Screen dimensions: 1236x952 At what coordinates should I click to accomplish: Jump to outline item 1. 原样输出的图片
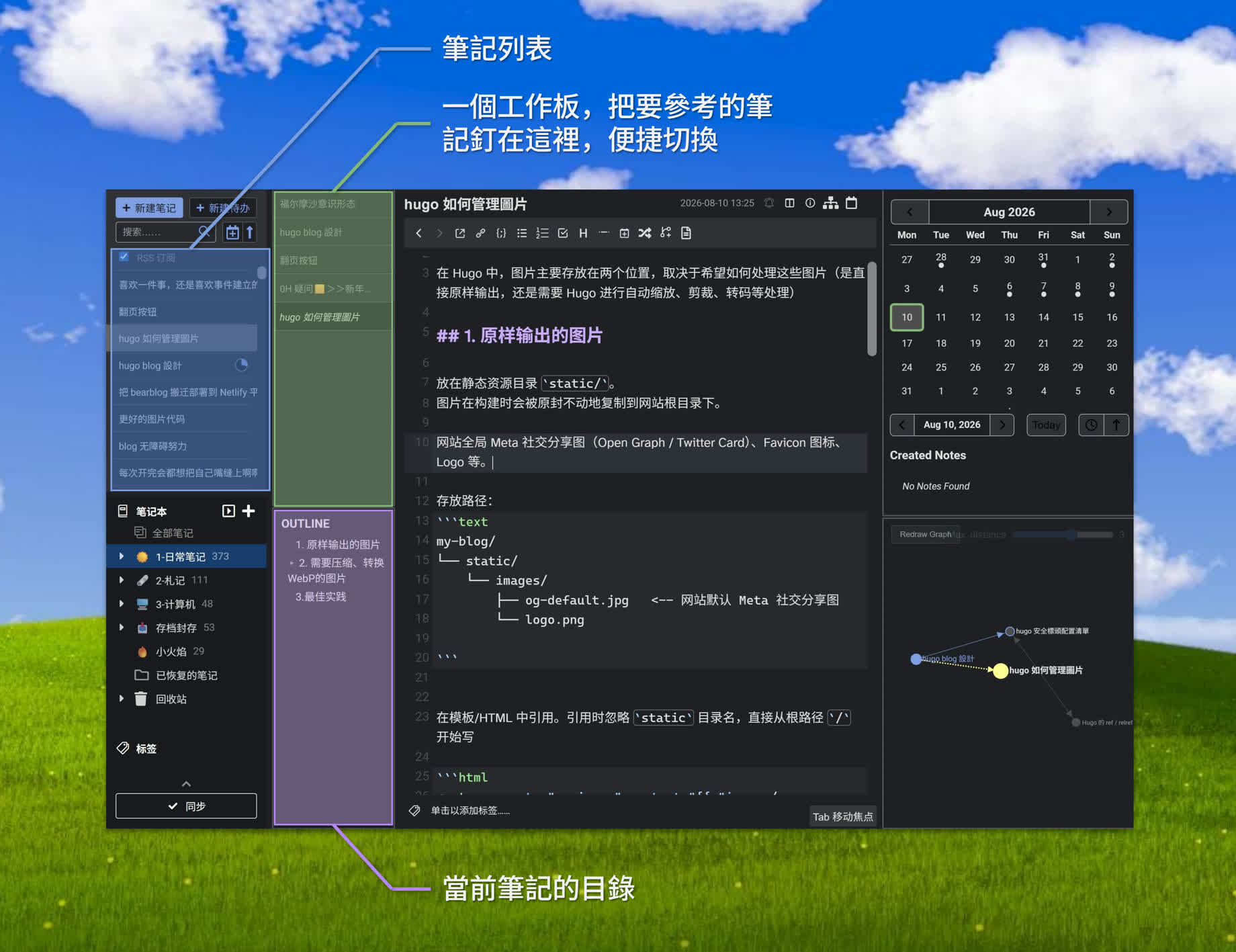338,545
